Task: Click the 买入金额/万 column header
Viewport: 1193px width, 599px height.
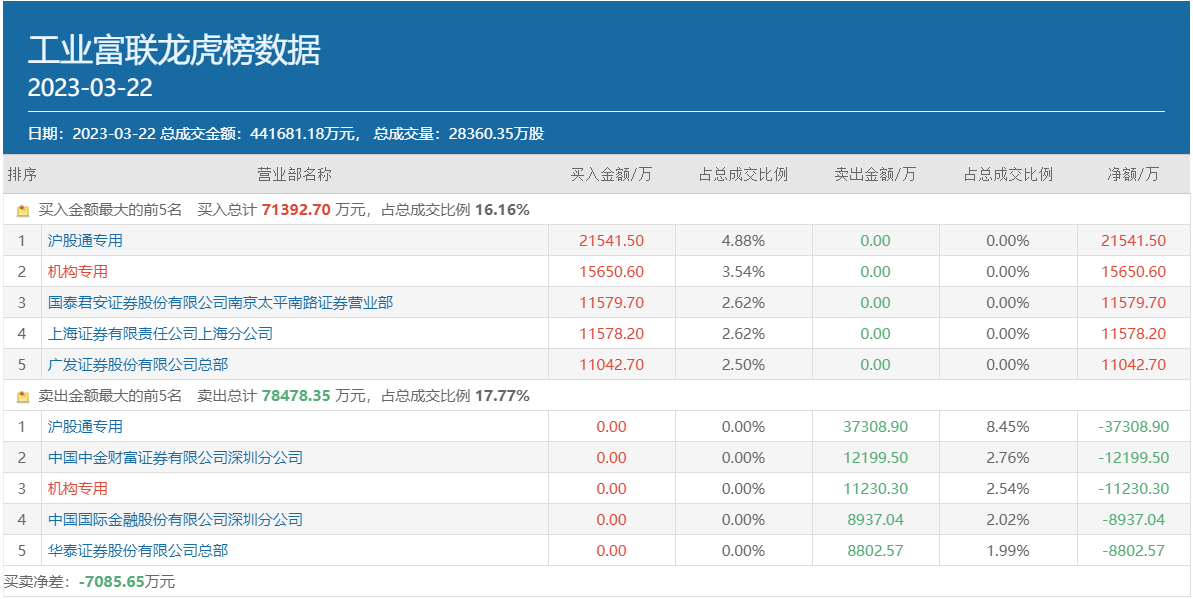Action: click(x=611, y=174)
